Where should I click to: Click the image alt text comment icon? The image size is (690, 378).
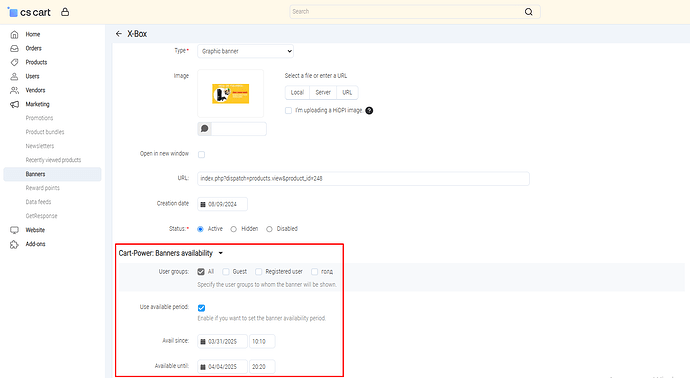click(x=205, y=128)
